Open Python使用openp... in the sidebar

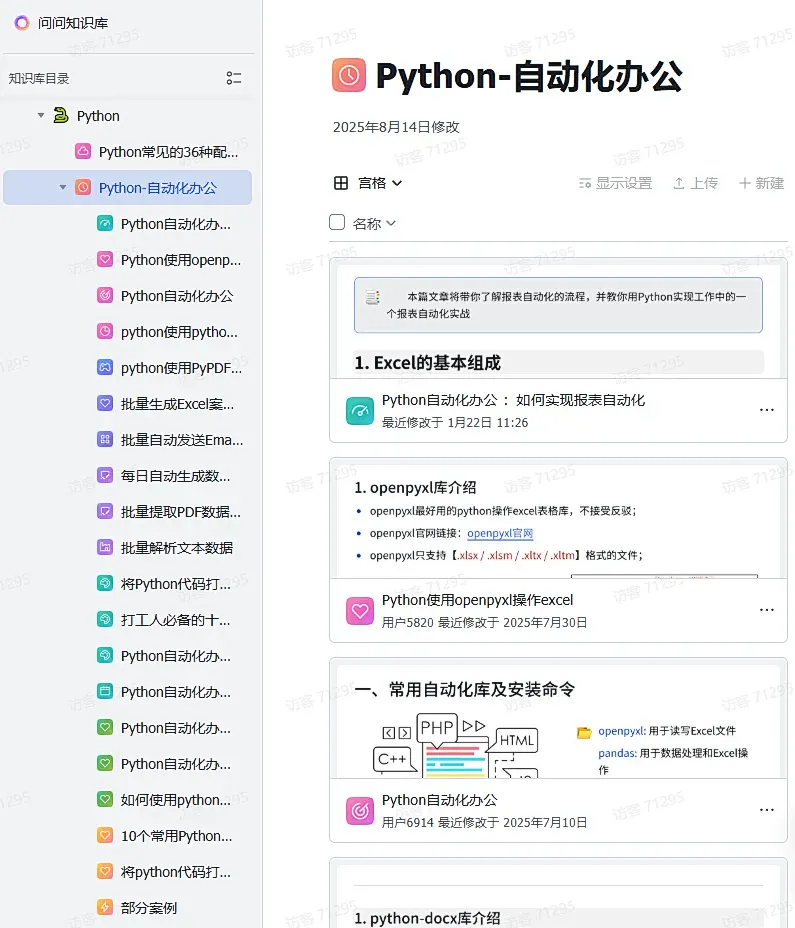(x=181, y=260)
